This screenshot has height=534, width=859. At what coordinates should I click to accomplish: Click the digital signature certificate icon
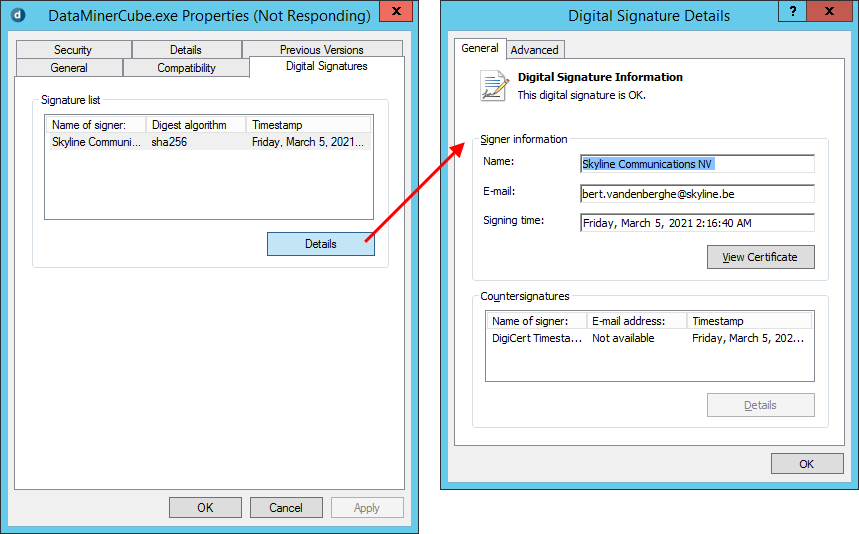[494, 86]
